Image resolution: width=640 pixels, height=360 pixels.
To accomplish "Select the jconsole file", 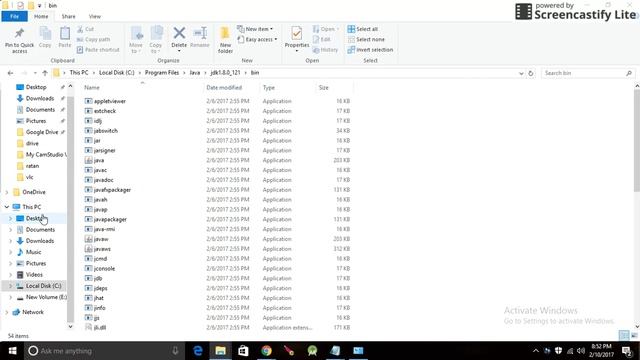I will click(x=100, y=268).
